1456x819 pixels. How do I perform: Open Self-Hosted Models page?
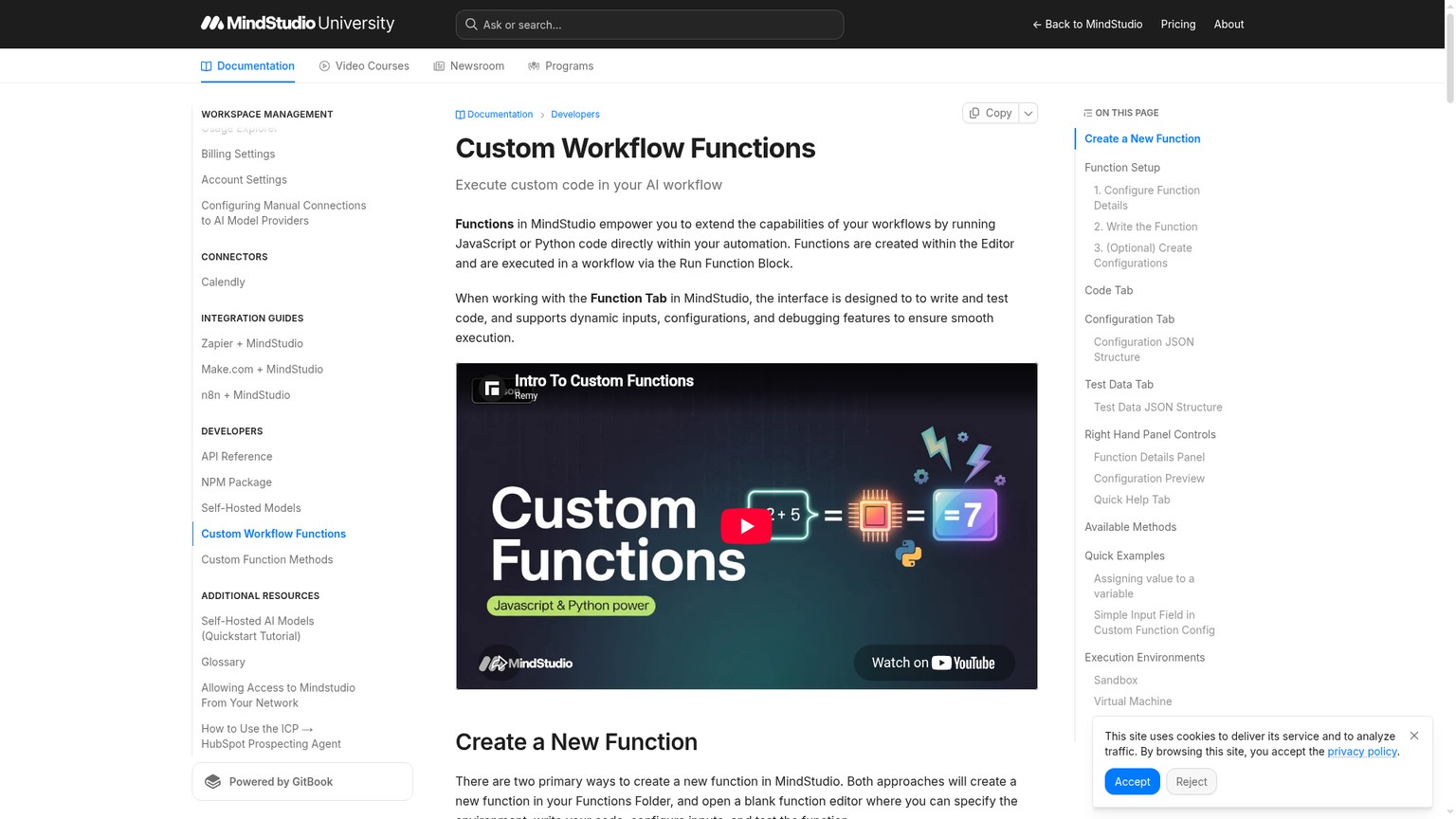251,508
